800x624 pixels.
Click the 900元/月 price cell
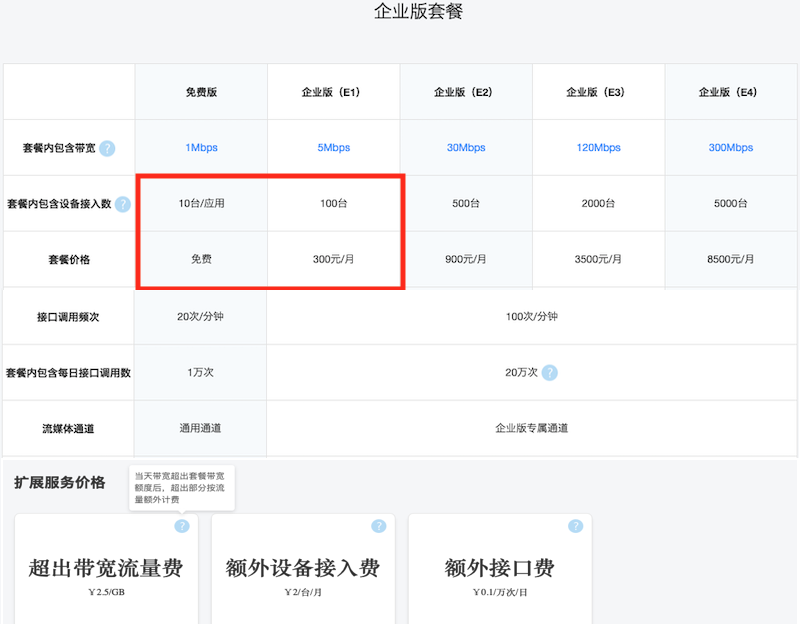(x=466, y=259)
